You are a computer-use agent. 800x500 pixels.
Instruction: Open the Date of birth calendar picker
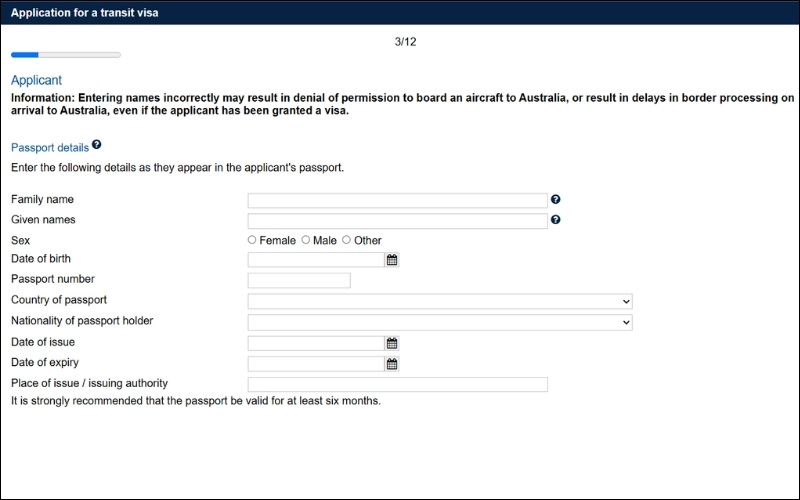(x=392, y=260)
